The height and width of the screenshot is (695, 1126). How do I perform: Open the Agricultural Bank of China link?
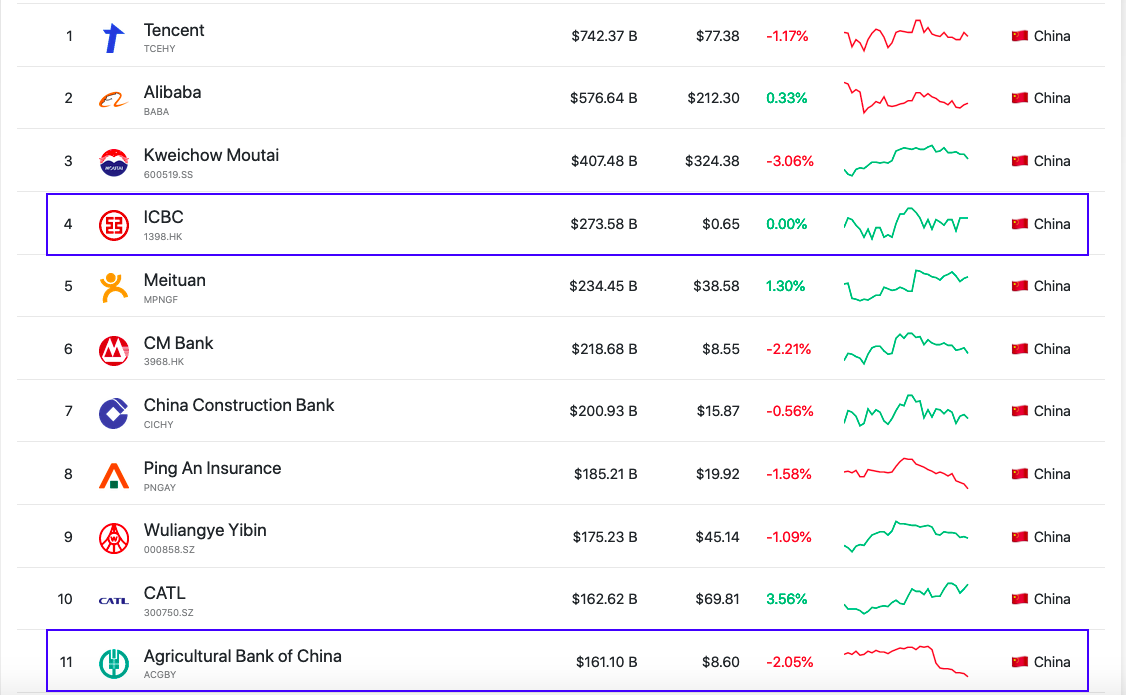coord(242,657)
